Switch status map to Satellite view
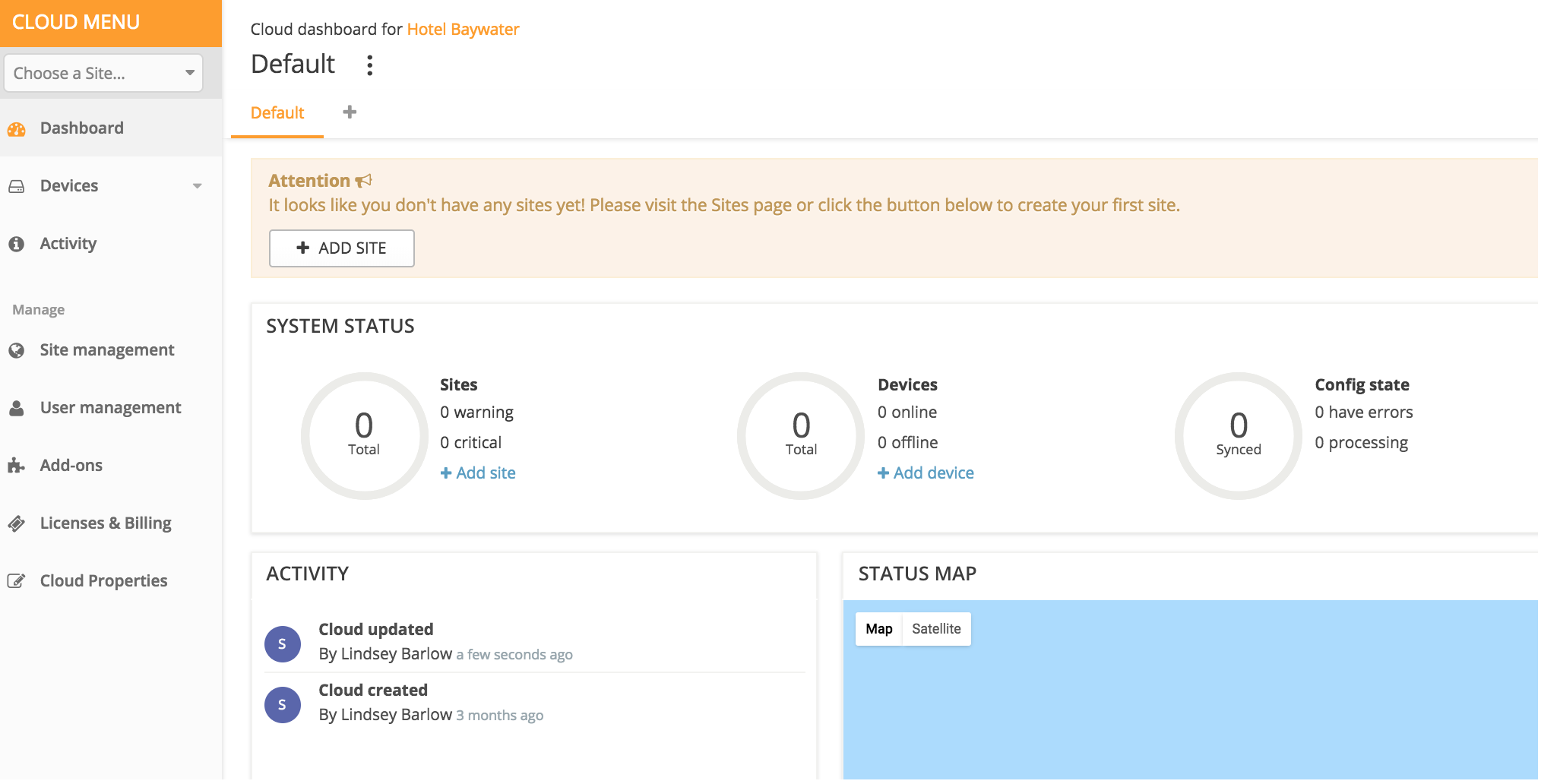The image size is (1541, 784). coord(936,629)
